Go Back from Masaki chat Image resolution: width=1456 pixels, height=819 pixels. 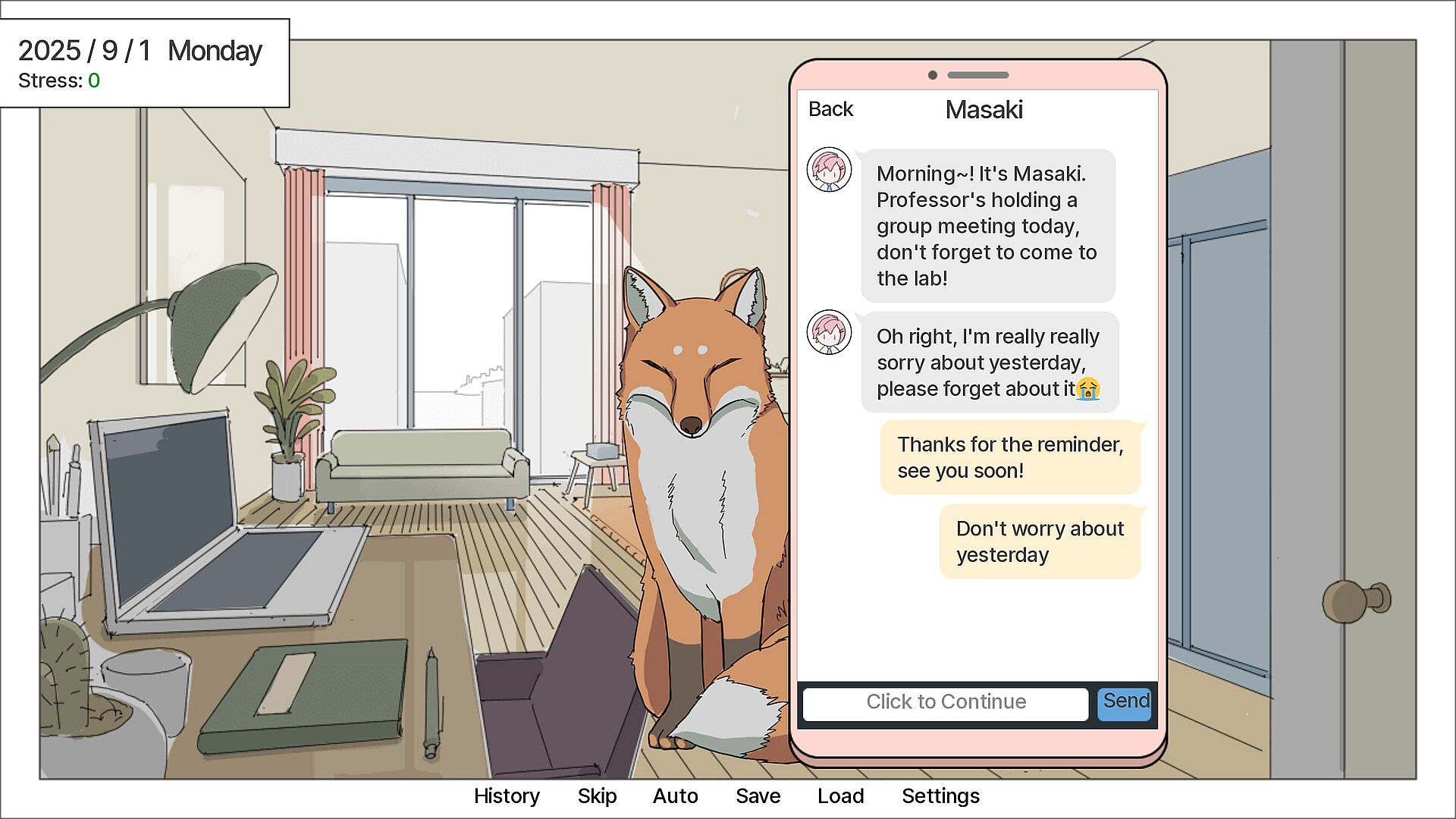[x=830, y=109]
